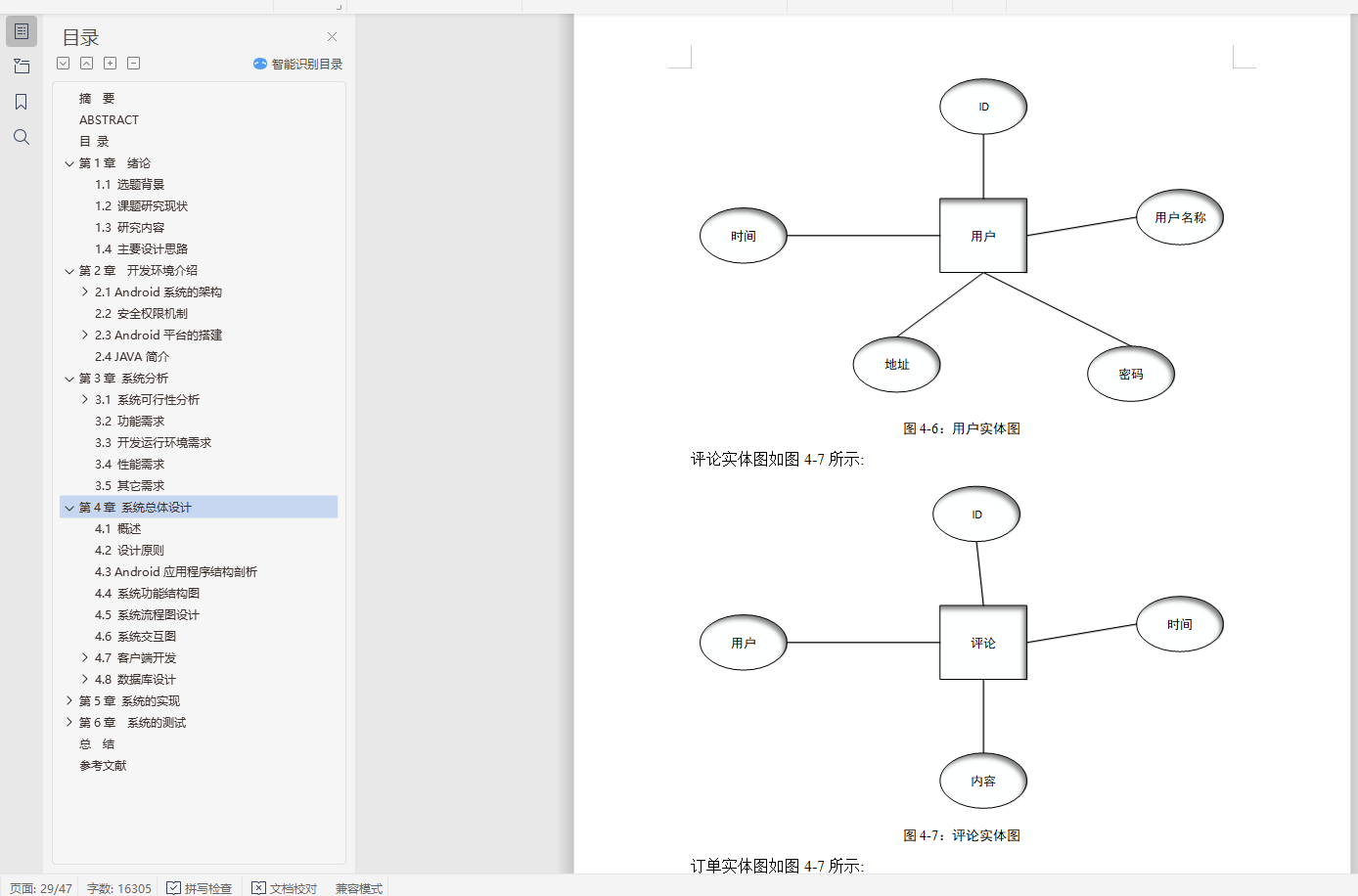Screen dimensions: 1358x896
Task: Expand the 2.3 Android 平台的搭建 node
Action: tap(85, 336)
